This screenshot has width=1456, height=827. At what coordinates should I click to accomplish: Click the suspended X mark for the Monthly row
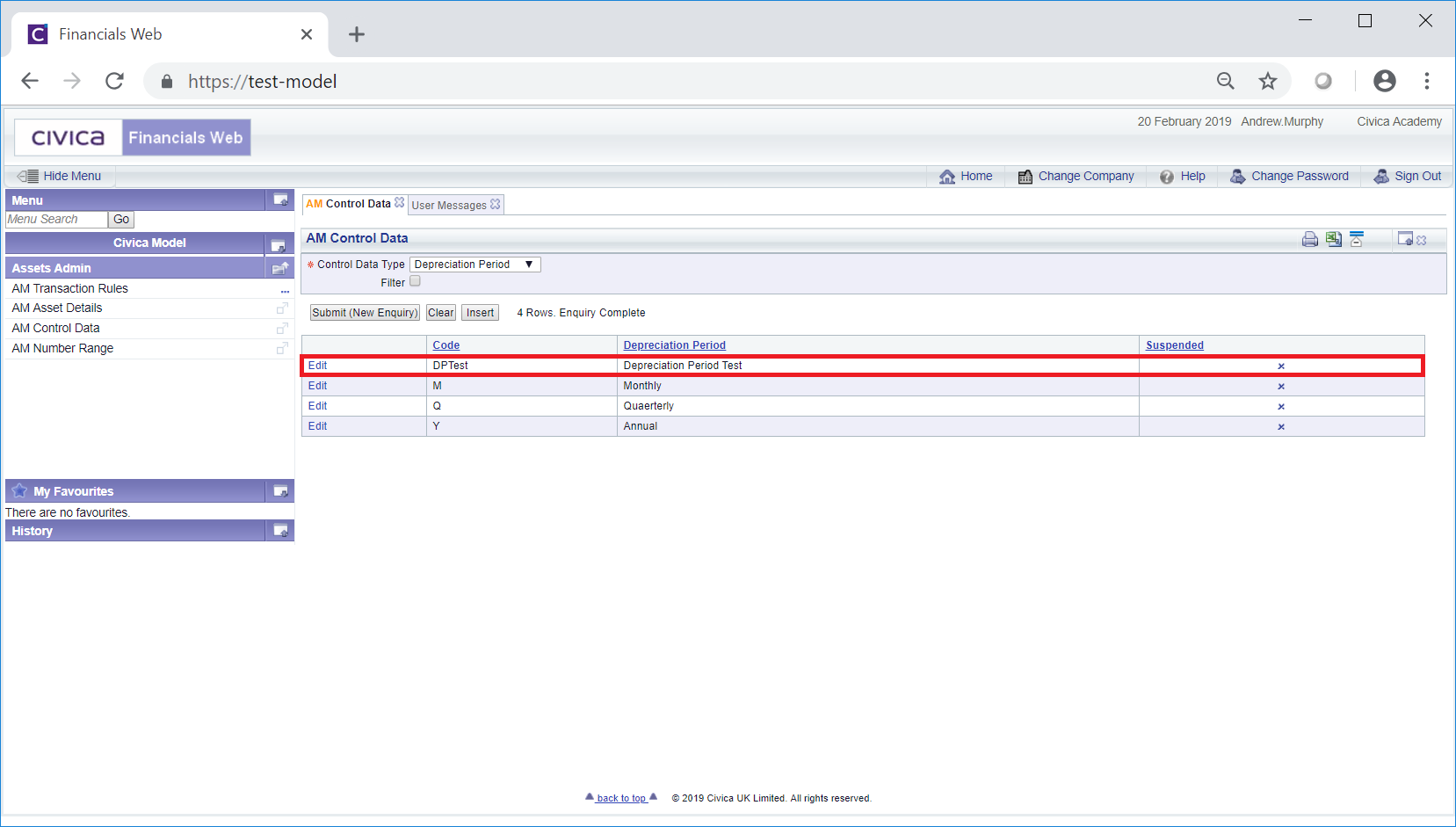pyautogui.click(x=1281, y=387)
